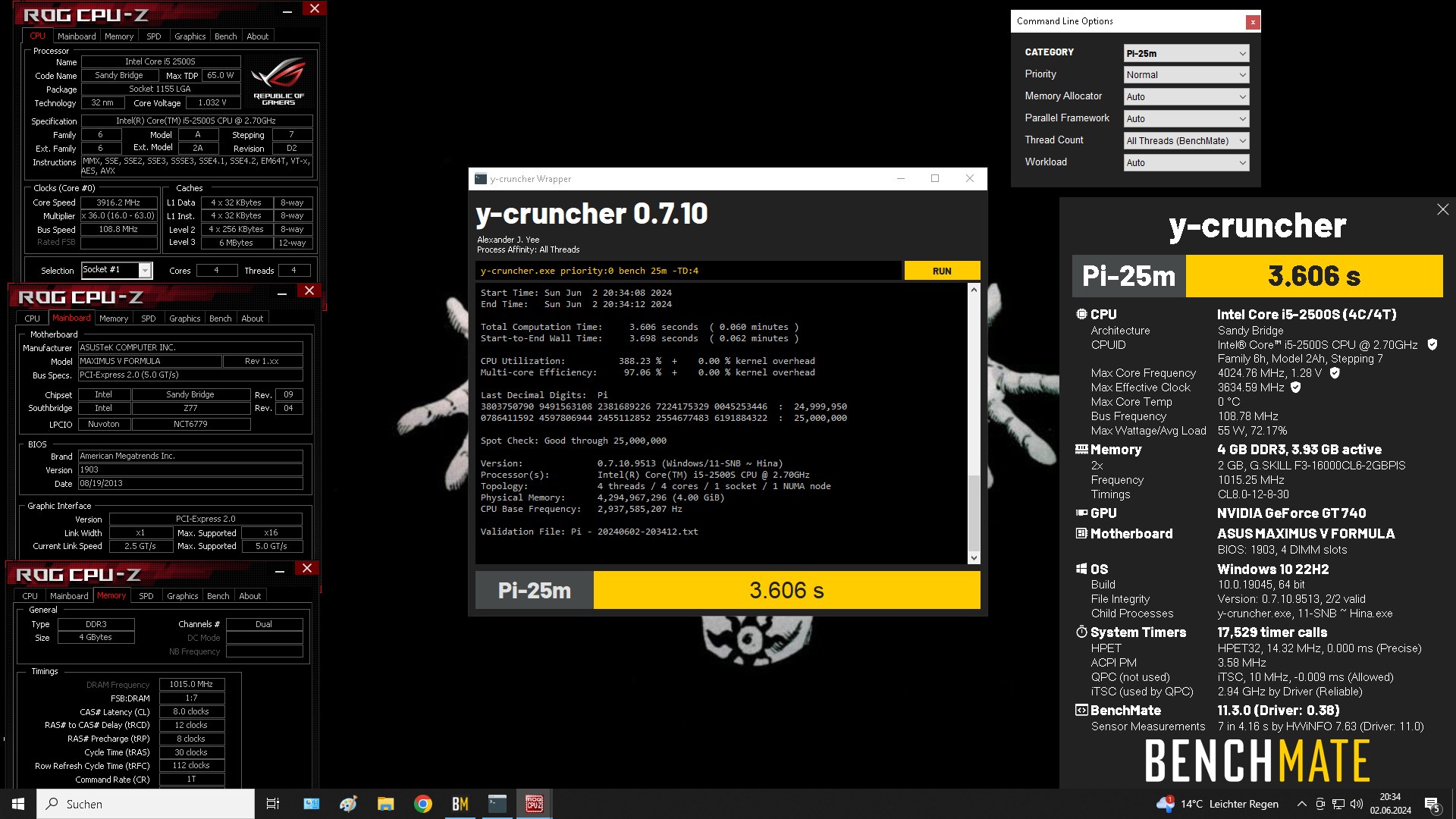Close the Command Line Options panel
Screen dimensions: 1456x819
point(1253,22)
